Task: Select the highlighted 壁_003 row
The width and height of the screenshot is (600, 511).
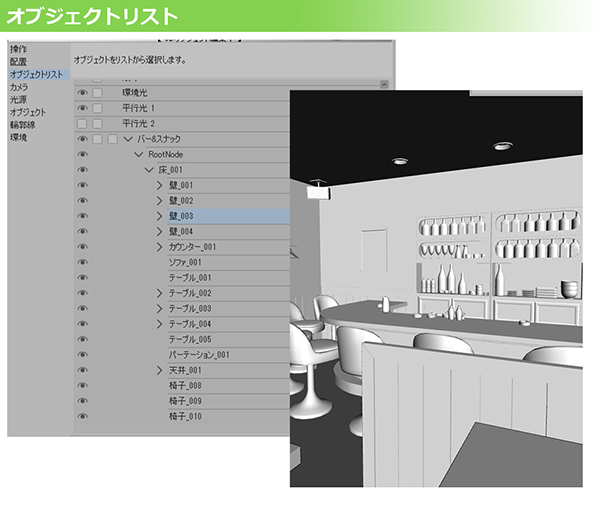Action: (x=228, y=216)
